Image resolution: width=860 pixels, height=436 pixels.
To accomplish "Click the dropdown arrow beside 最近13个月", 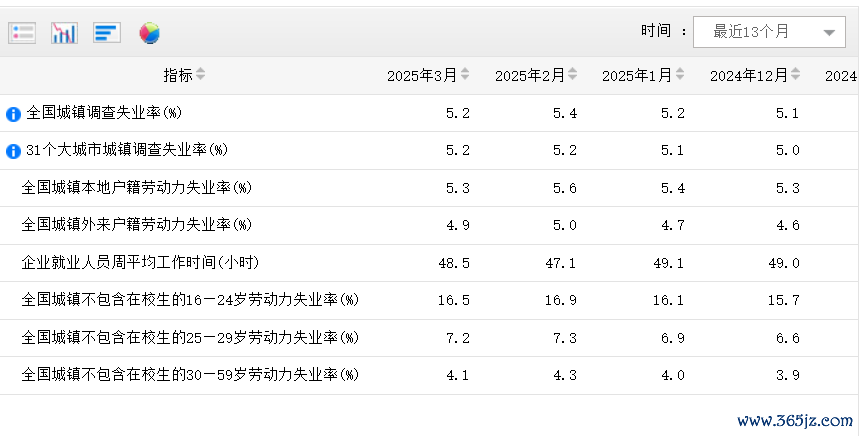I will coord(828,33).
